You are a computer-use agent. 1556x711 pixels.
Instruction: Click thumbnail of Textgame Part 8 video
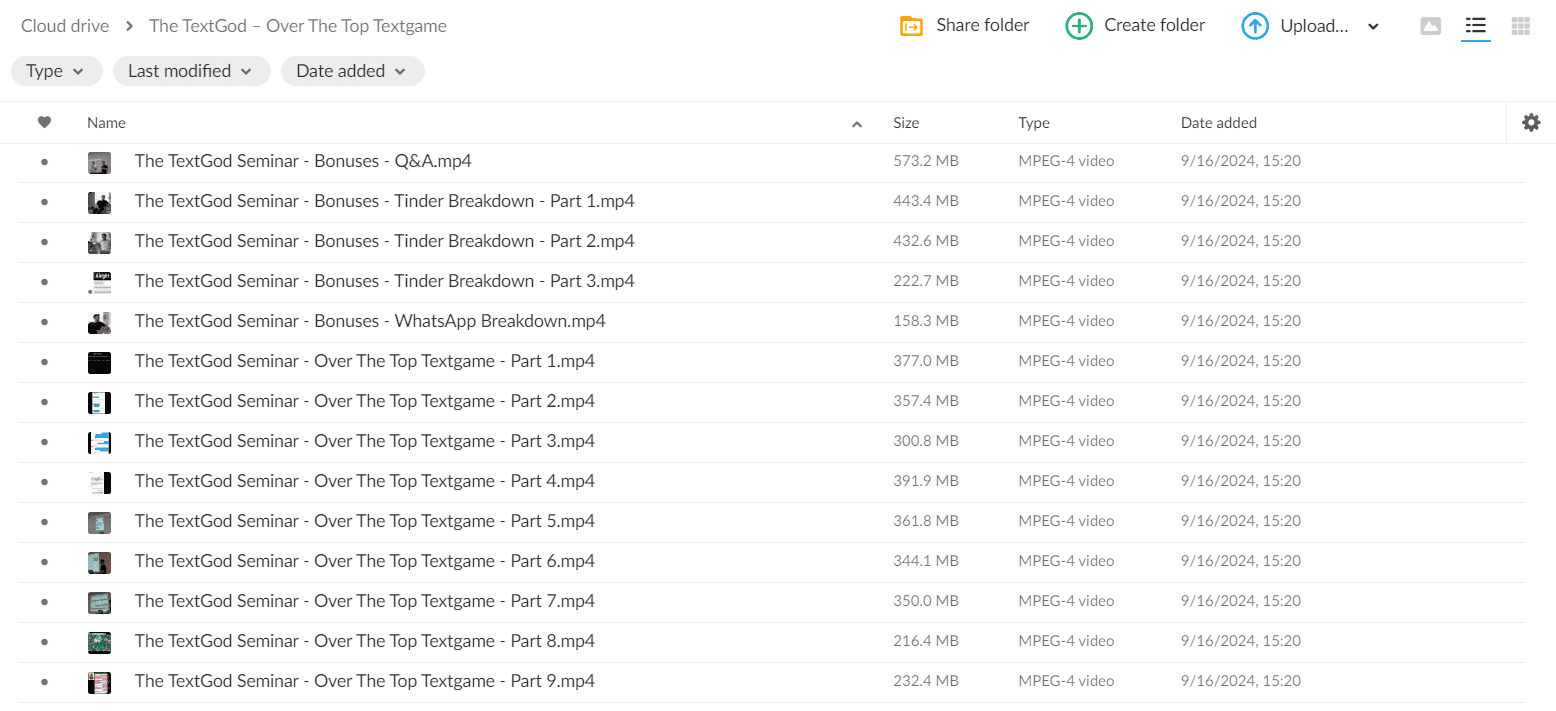[99, 642]
